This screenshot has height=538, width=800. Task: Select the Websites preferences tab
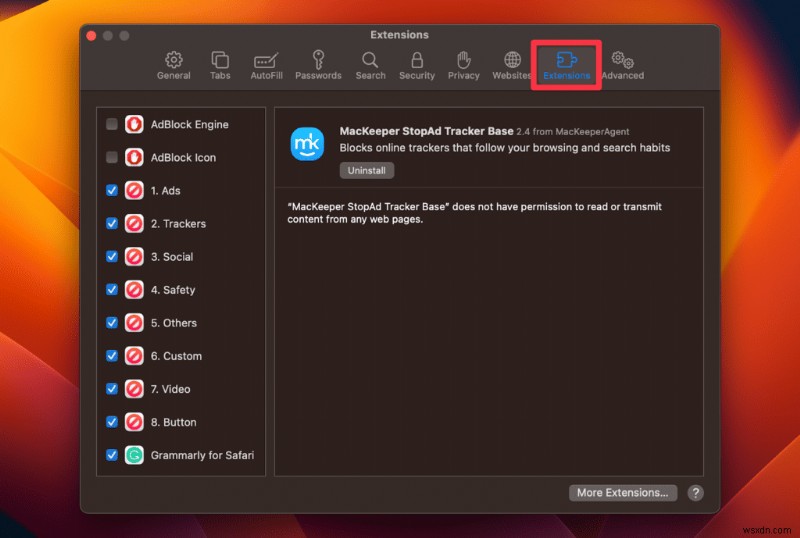[x=511, y=65]
